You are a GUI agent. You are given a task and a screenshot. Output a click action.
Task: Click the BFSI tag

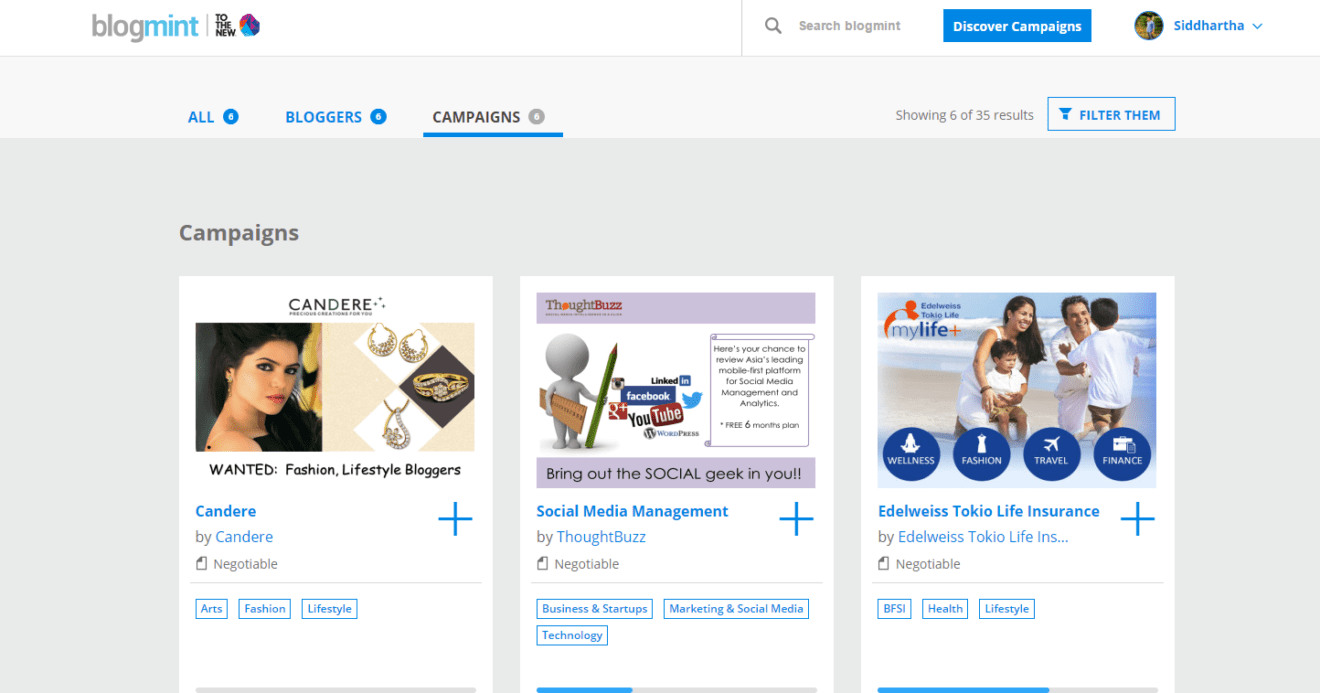click(x=894, y=609)
